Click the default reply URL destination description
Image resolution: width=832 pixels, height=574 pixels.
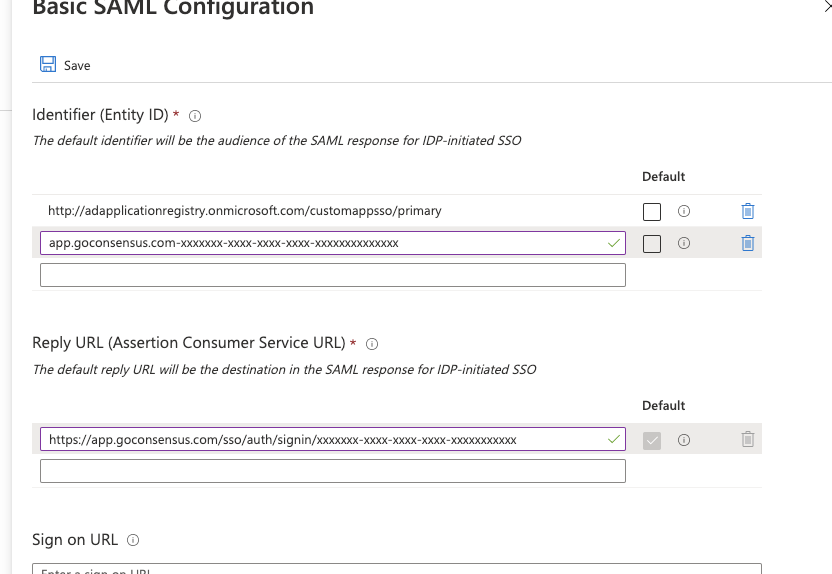point(284,370)
